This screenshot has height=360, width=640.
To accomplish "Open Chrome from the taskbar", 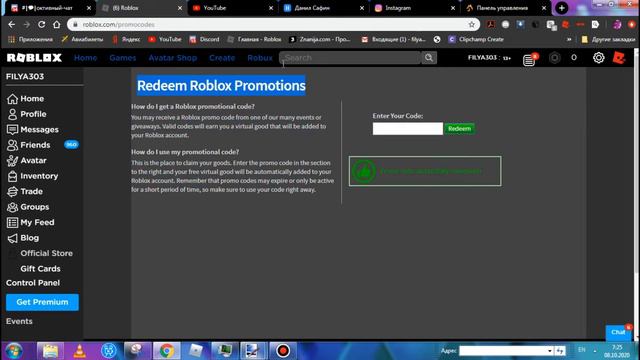I will [167, 351].
